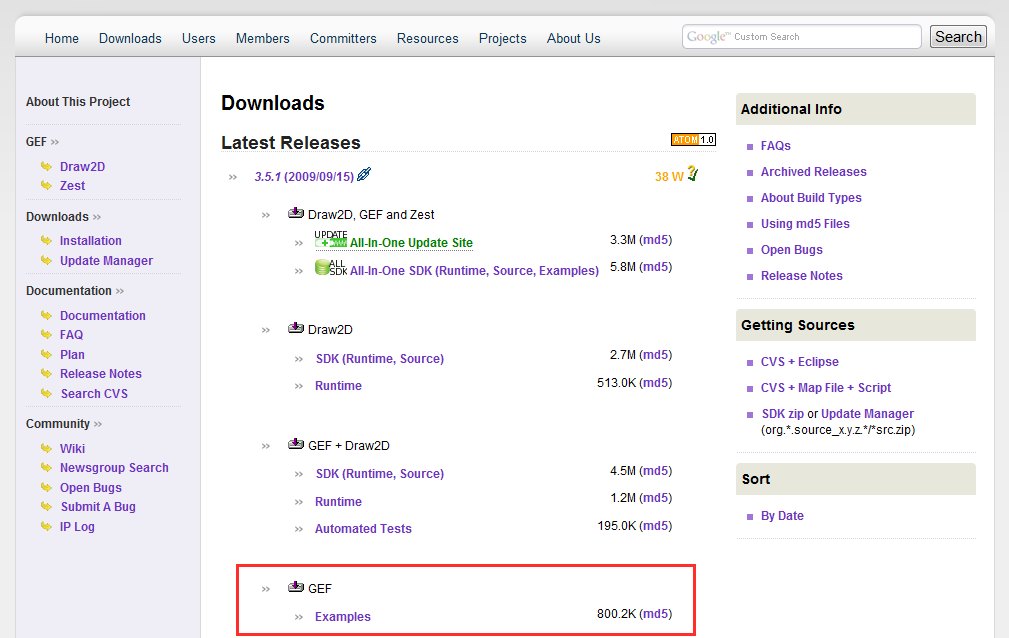
Task: Click the question mark help icon near 38 W
Action: pyautogui.click(x=692, y=173)
